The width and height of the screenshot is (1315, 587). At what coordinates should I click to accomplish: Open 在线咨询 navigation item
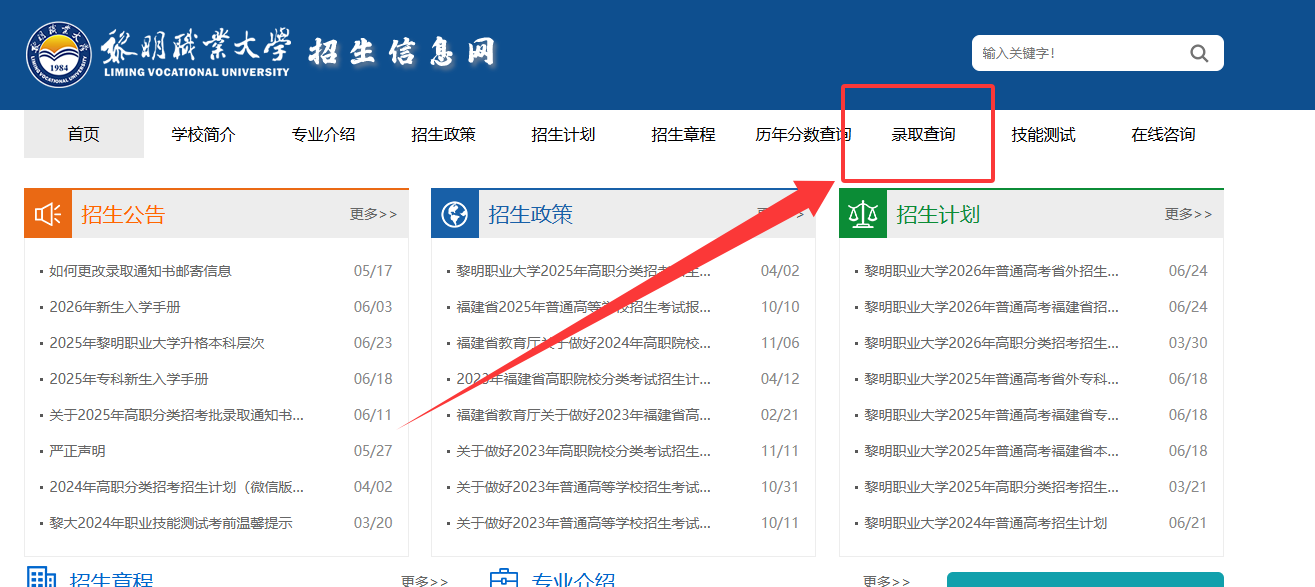(x=1163, y=134)
